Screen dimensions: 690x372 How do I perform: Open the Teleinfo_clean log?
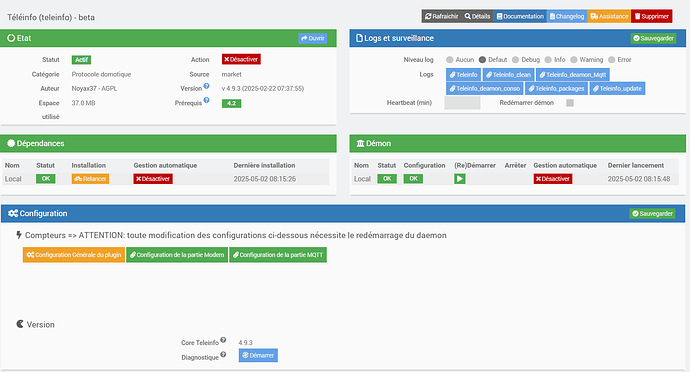508,75
